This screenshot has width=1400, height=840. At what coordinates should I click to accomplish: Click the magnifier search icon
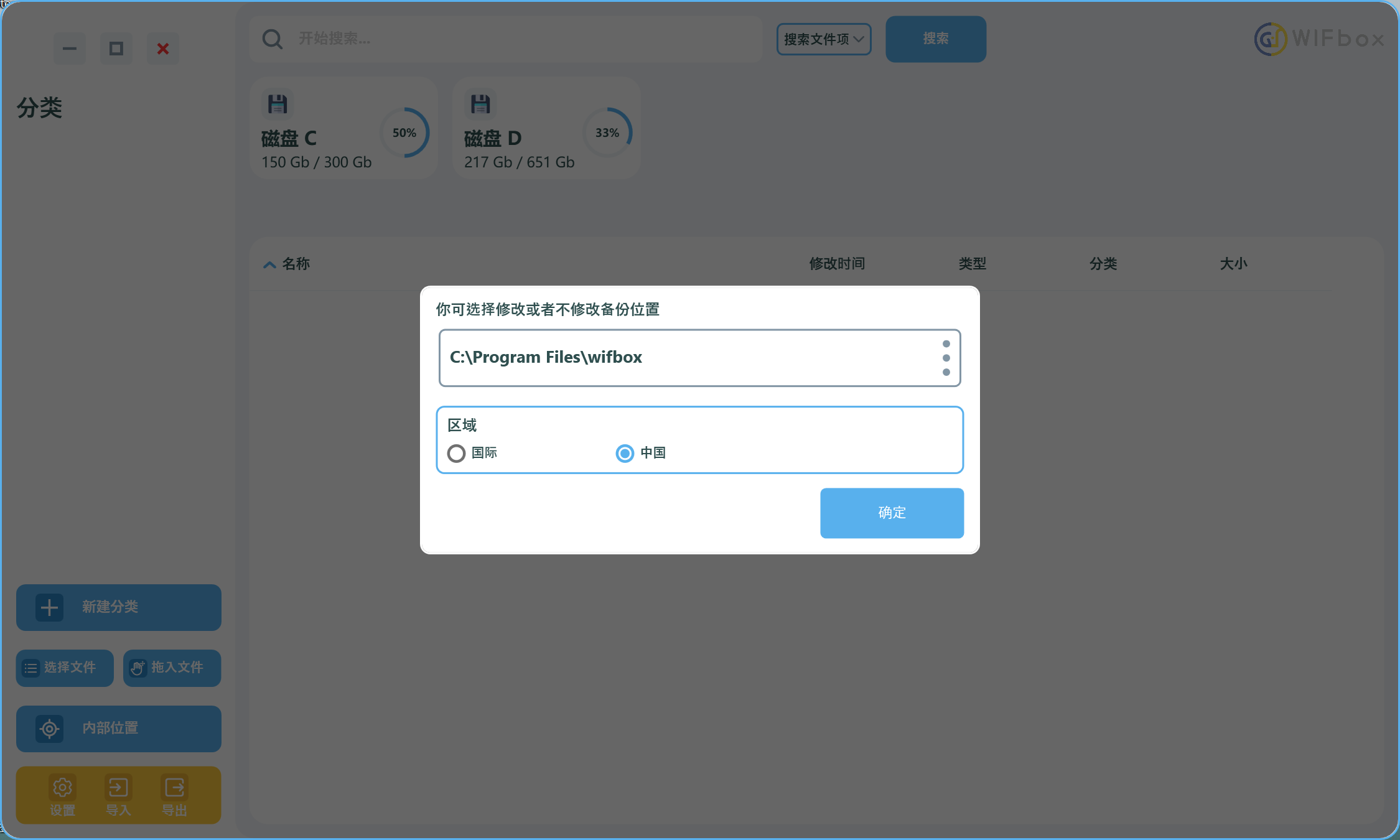(x=272, y=39)
